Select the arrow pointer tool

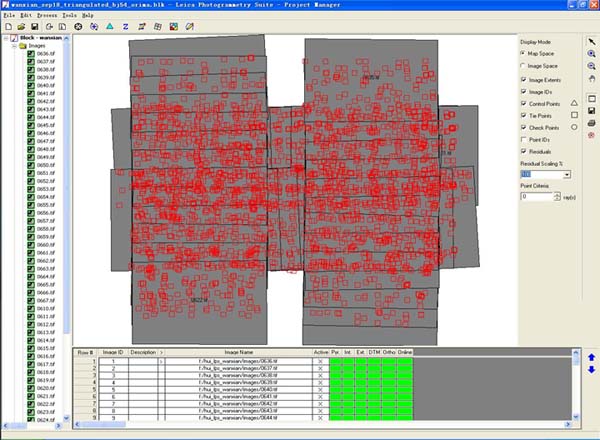pyautogui.click(x=591, y=42)
